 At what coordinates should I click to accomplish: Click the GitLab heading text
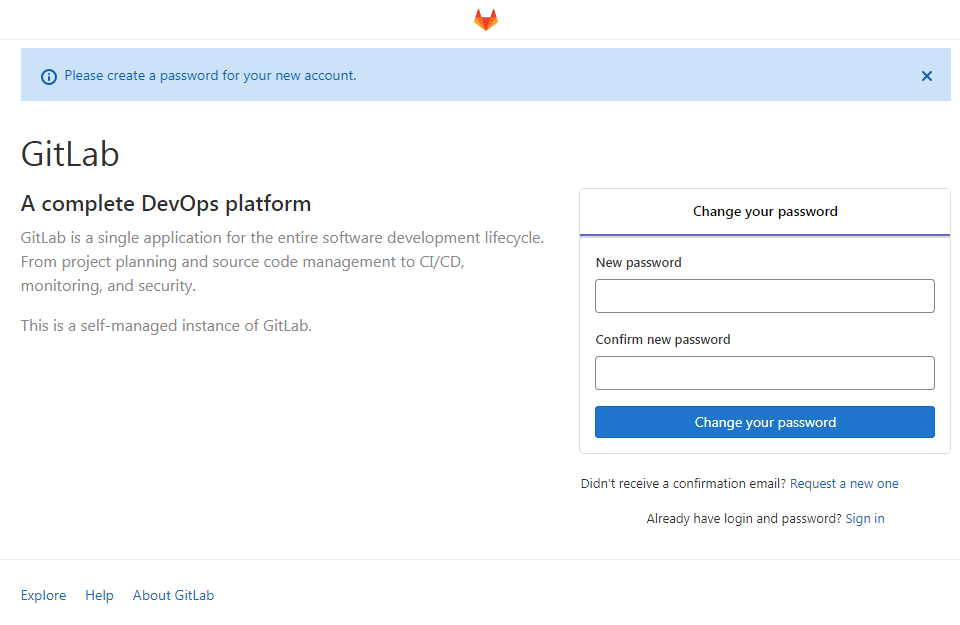pyautogui.click(x=70, y=154)
